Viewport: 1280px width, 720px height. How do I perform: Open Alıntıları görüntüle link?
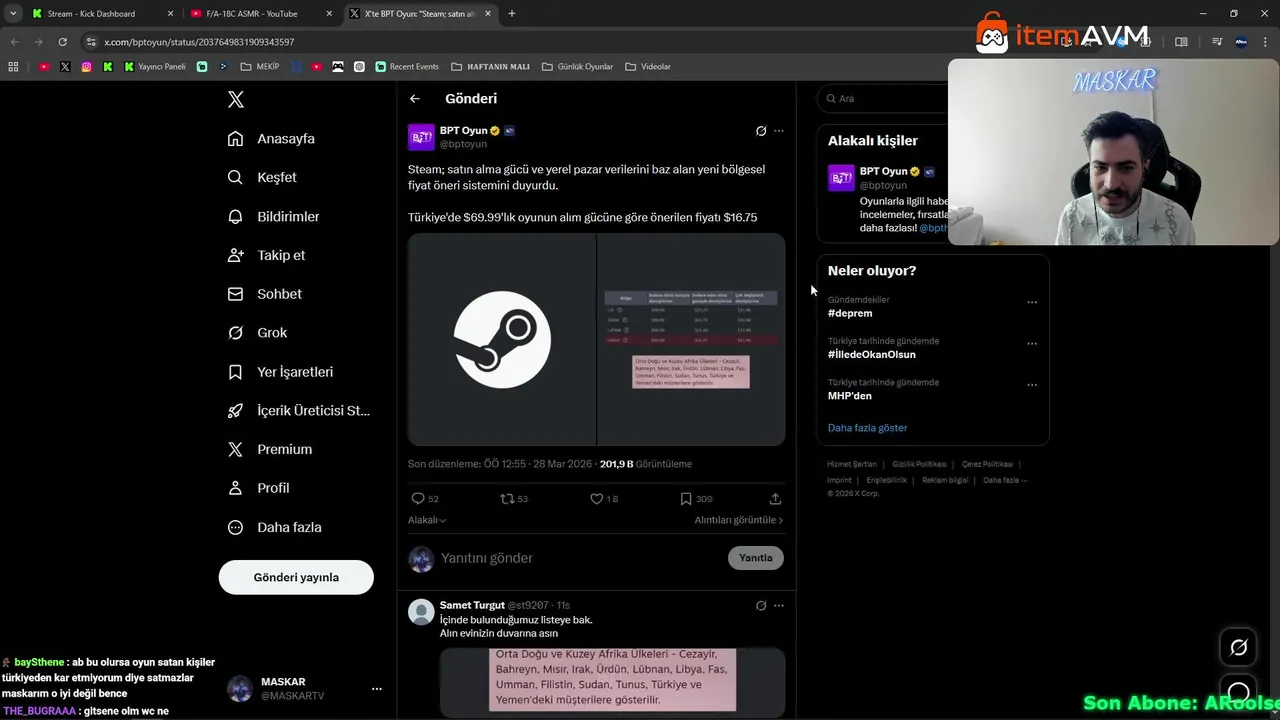(739, 520)
